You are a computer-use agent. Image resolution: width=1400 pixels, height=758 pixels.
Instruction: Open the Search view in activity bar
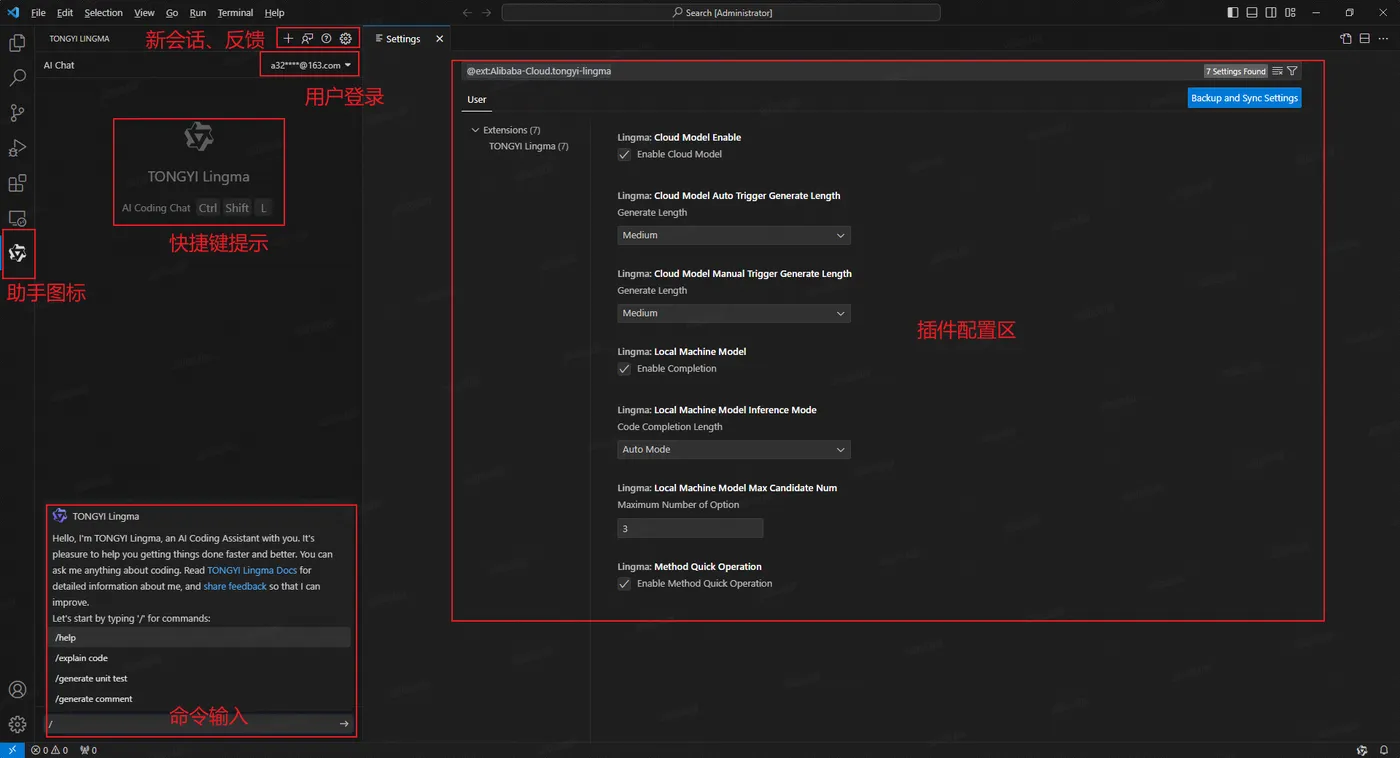(x=17, y=78)
